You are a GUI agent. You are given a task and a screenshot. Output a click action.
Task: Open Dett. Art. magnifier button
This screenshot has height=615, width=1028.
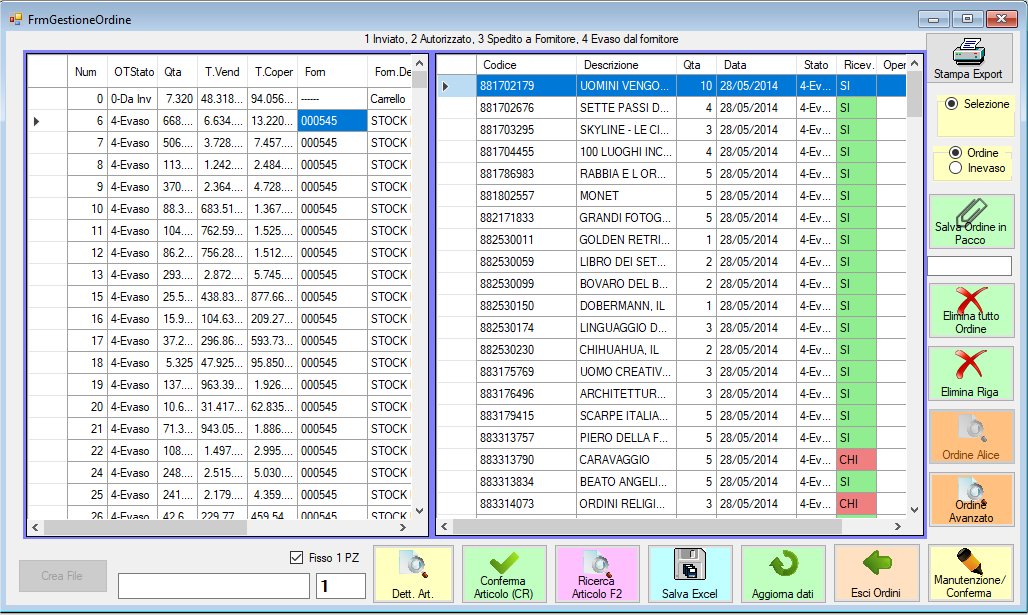click(x=413, y=574)
